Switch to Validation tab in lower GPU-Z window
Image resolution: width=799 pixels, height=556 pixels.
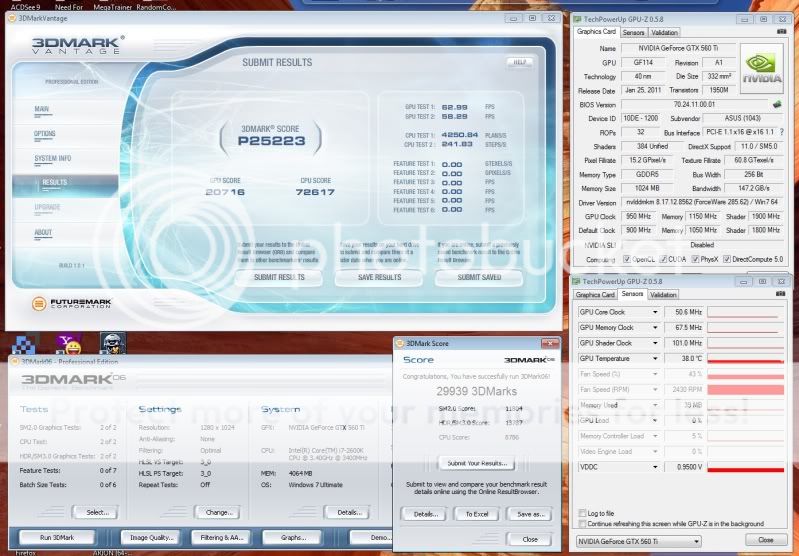663,295
